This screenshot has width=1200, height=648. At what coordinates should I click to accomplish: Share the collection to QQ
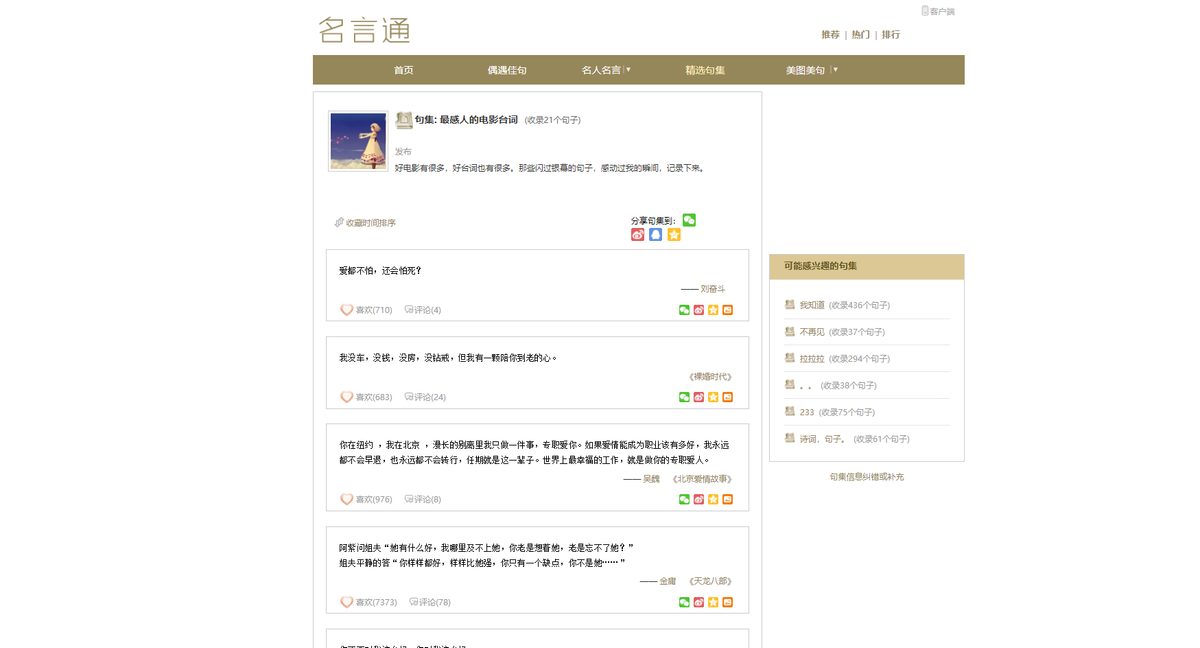click(x=656, y=235)
